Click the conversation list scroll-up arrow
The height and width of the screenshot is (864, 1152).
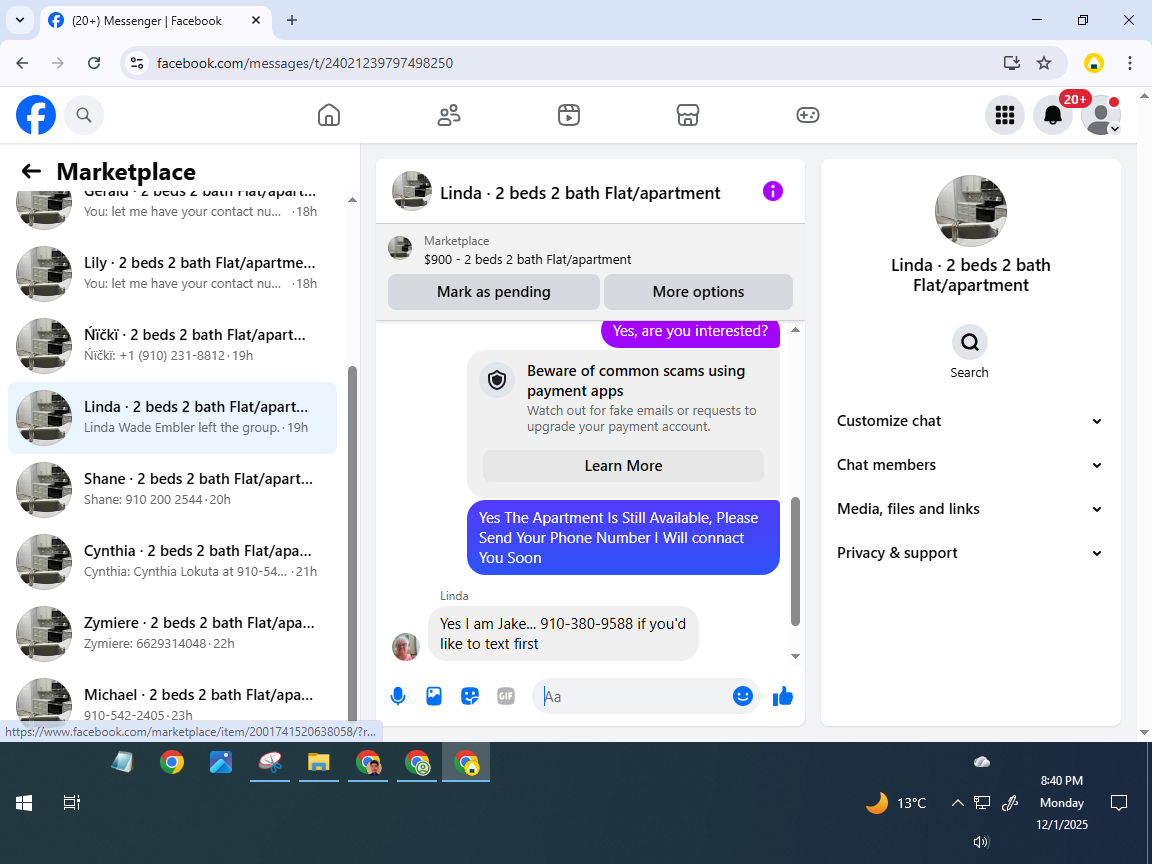coord(352,200)
